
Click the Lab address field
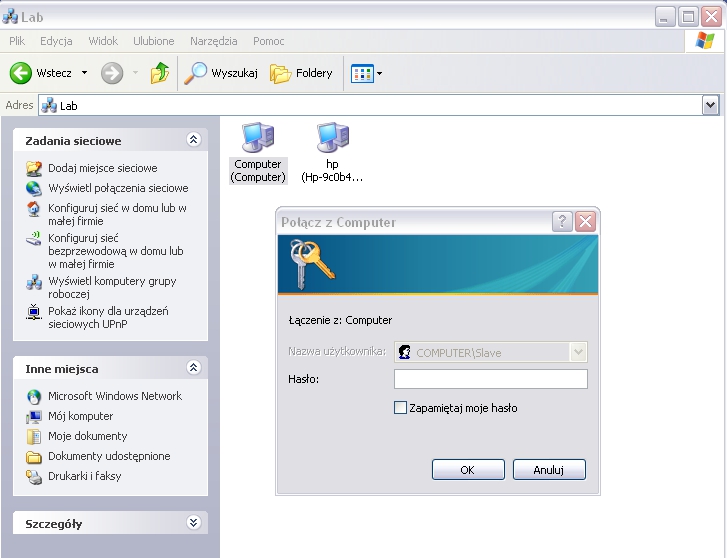370,105
